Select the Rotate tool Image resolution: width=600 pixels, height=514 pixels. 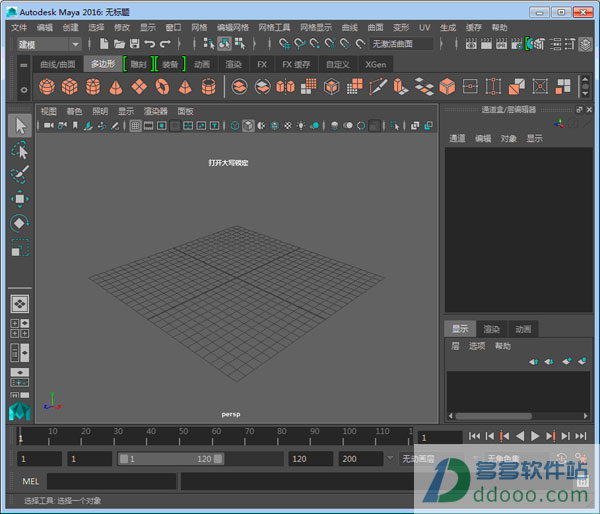pos(20,224)
